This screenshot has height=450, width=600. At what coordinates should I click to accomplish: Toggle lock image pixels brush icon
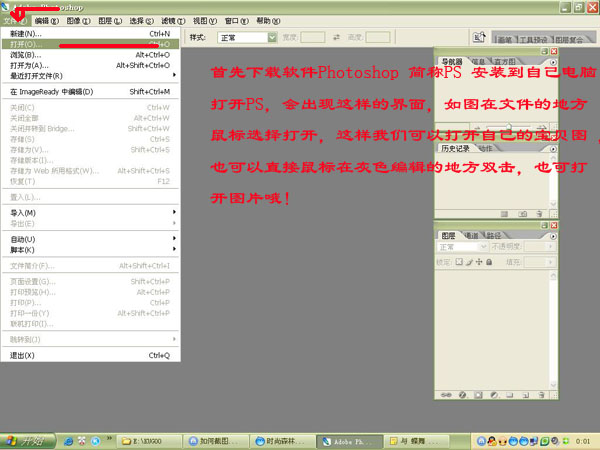click(x=470, y=262)
